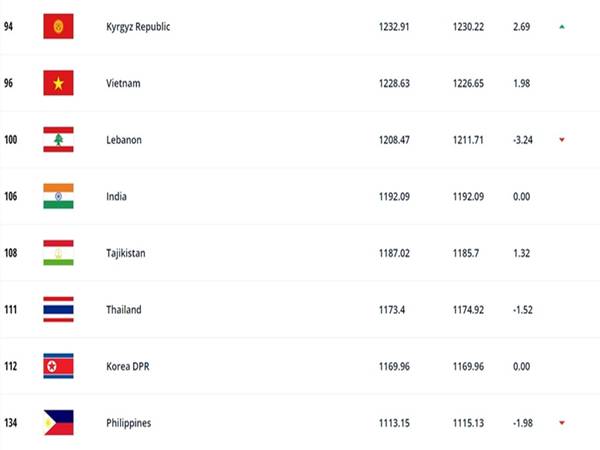This screenshot has width=600, height=450.
Task: Click red down arrow for Lebanon
Action: [x=562, y=140]
